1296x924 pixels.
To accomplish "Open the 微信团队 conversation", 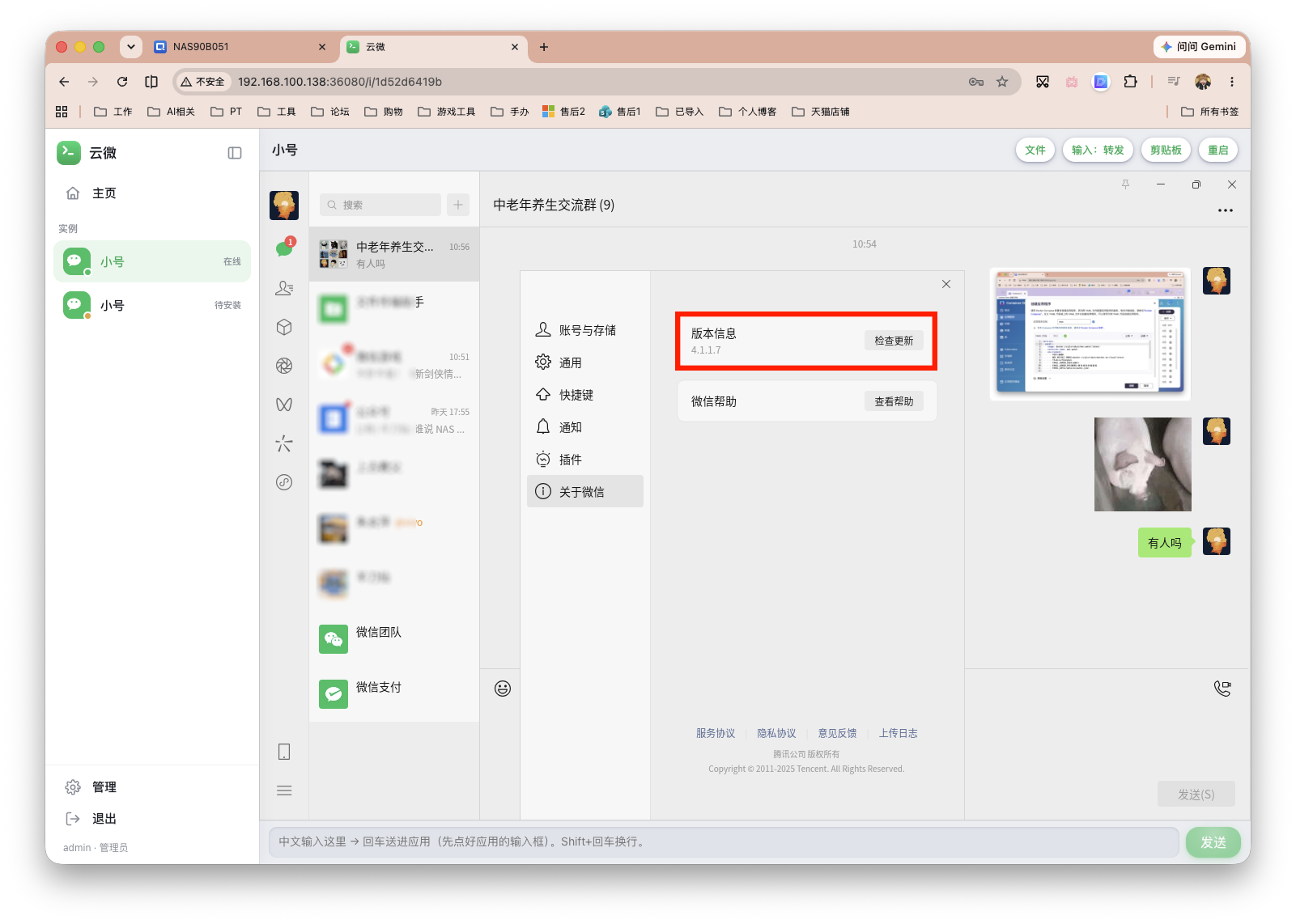I will point(394,639).
